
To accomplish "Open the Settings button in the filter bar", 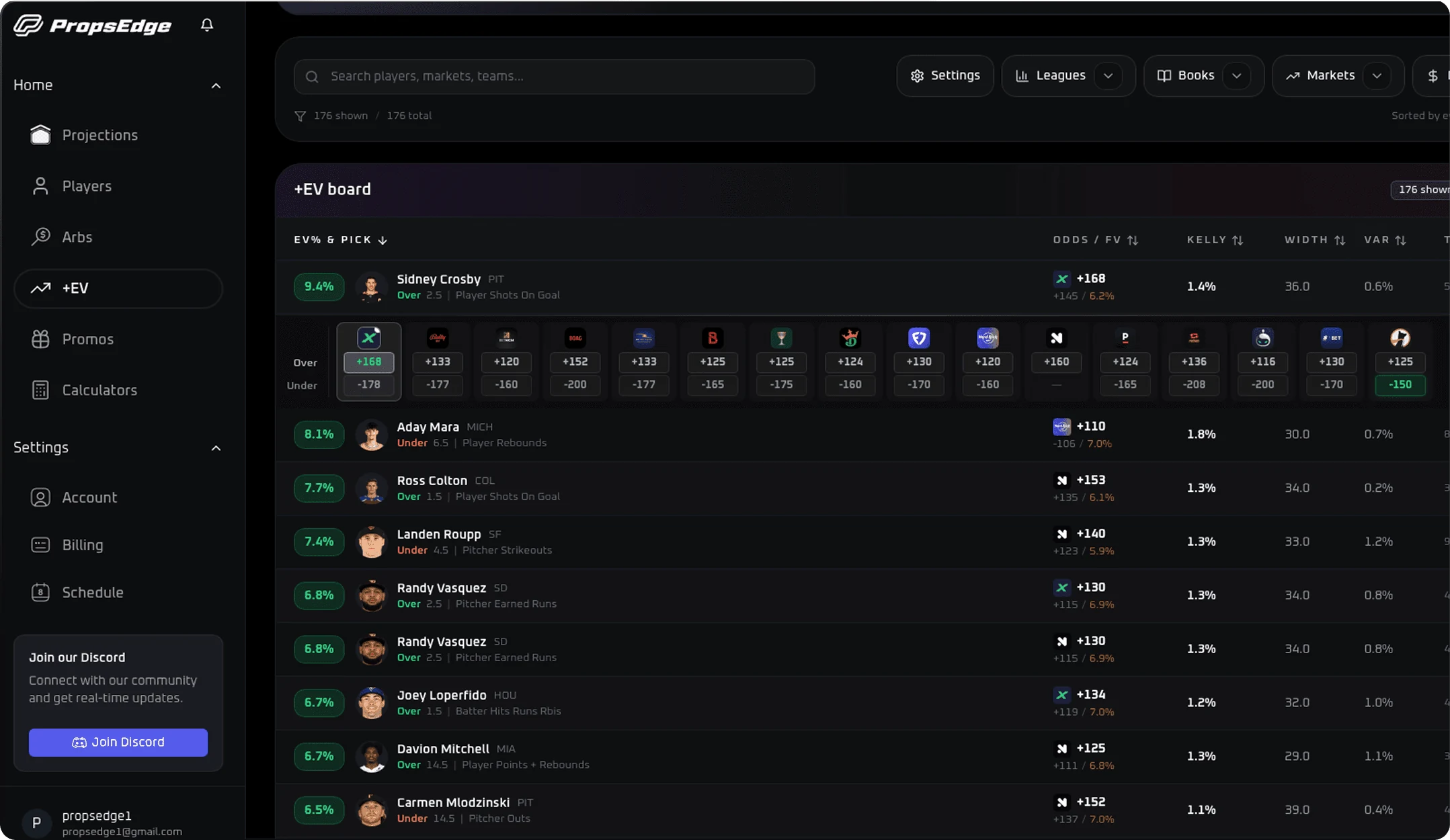I will pos(945,76).
